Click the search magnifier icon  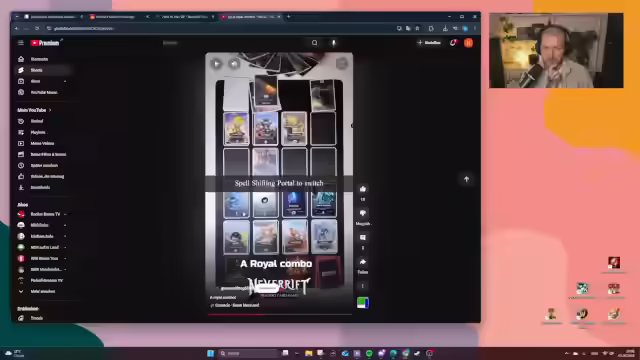coord(314,43)
